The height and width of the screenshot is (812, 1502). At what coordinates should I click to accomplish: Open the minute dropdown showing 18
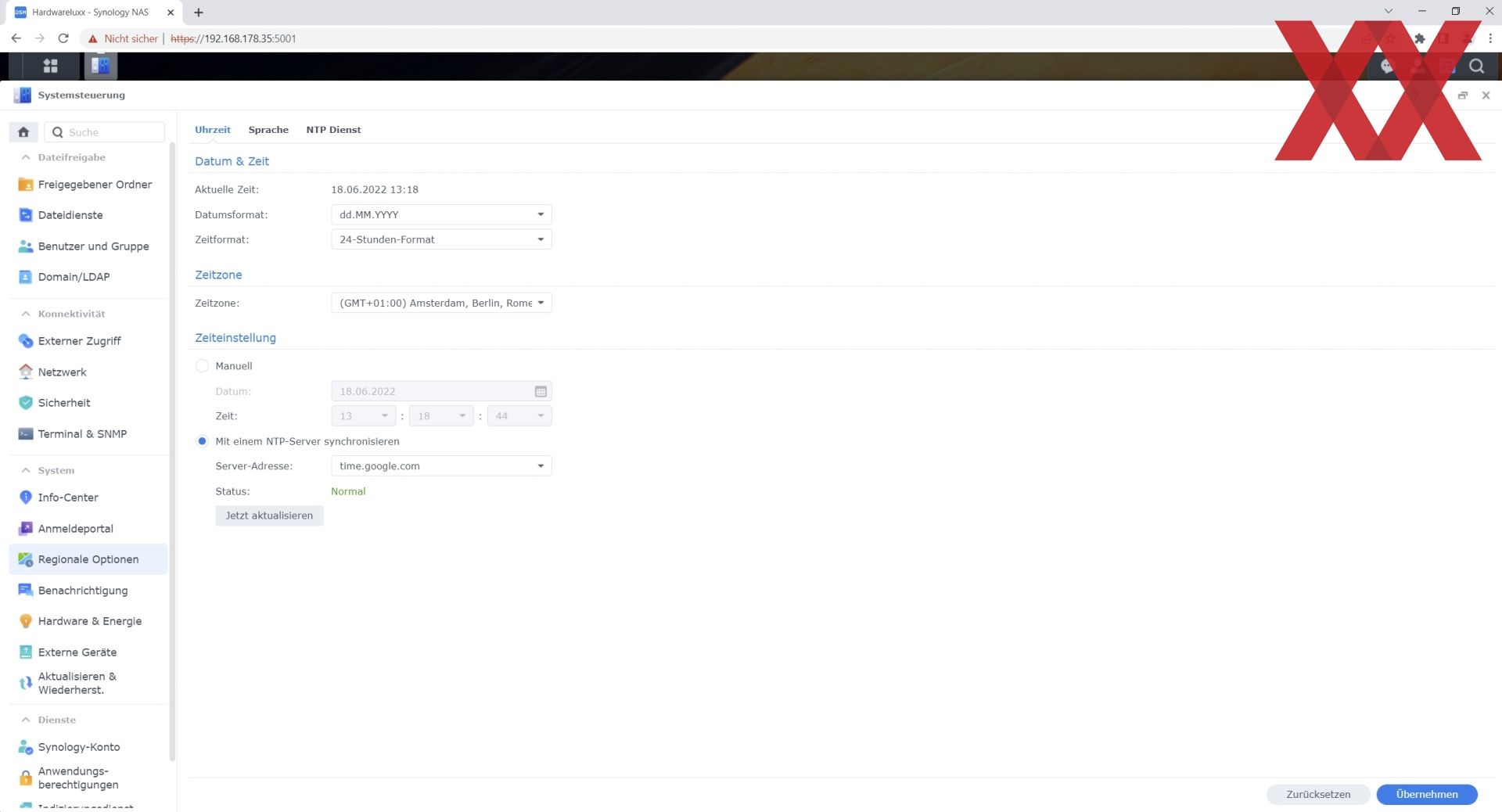click(x=441, y=416)
